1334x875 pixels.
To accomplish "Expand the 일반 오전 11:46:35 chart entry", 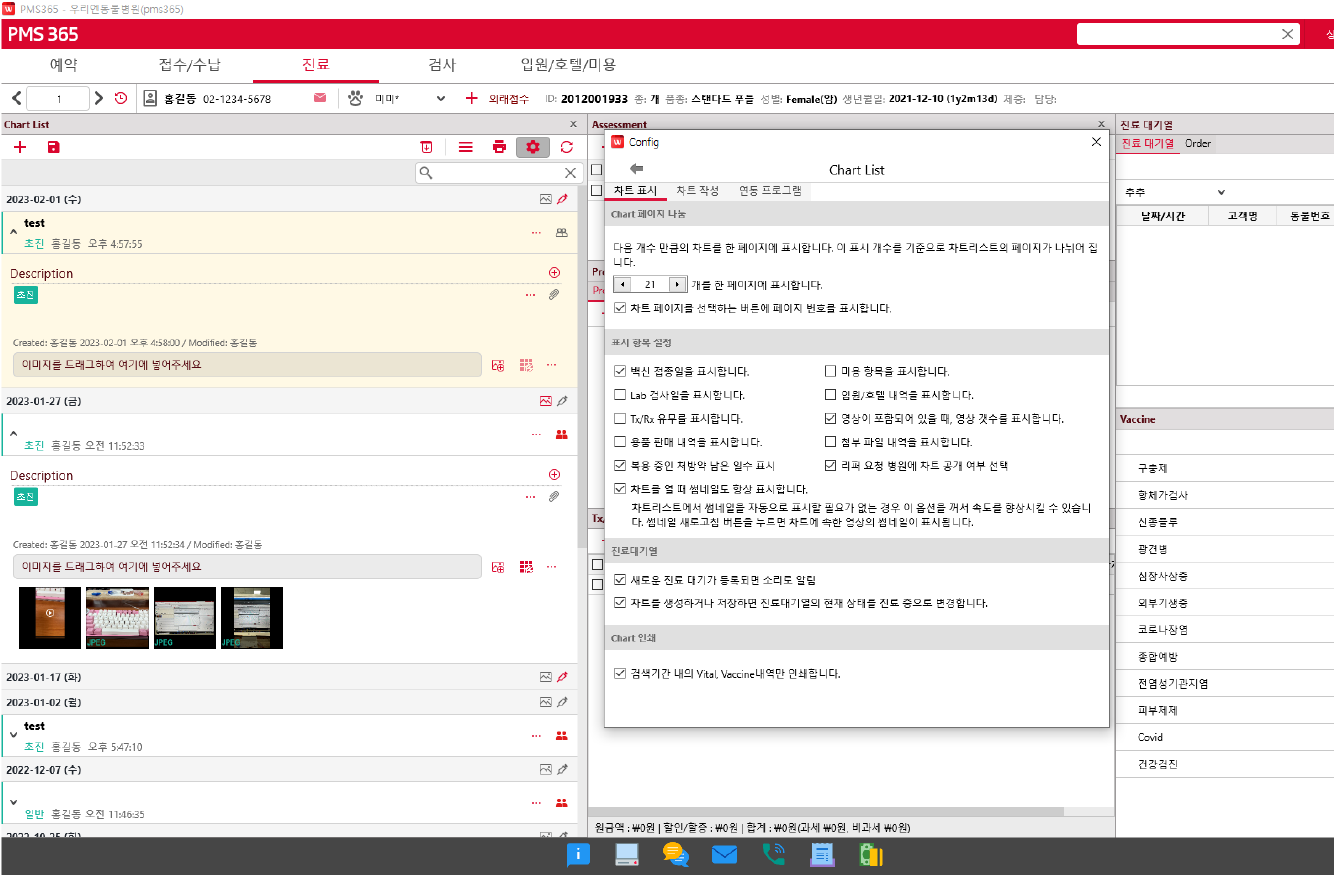I will point(14,802).
